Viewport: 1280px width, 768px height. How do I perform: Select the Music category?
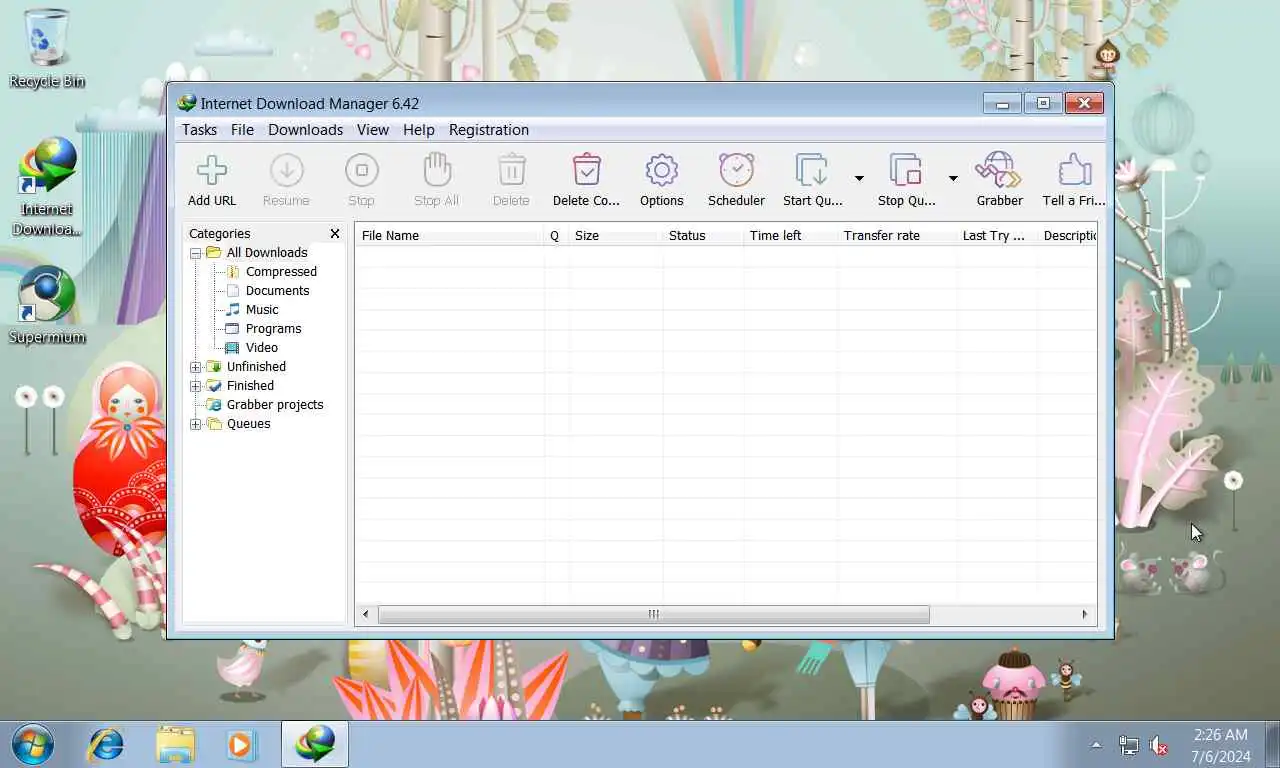262,310
